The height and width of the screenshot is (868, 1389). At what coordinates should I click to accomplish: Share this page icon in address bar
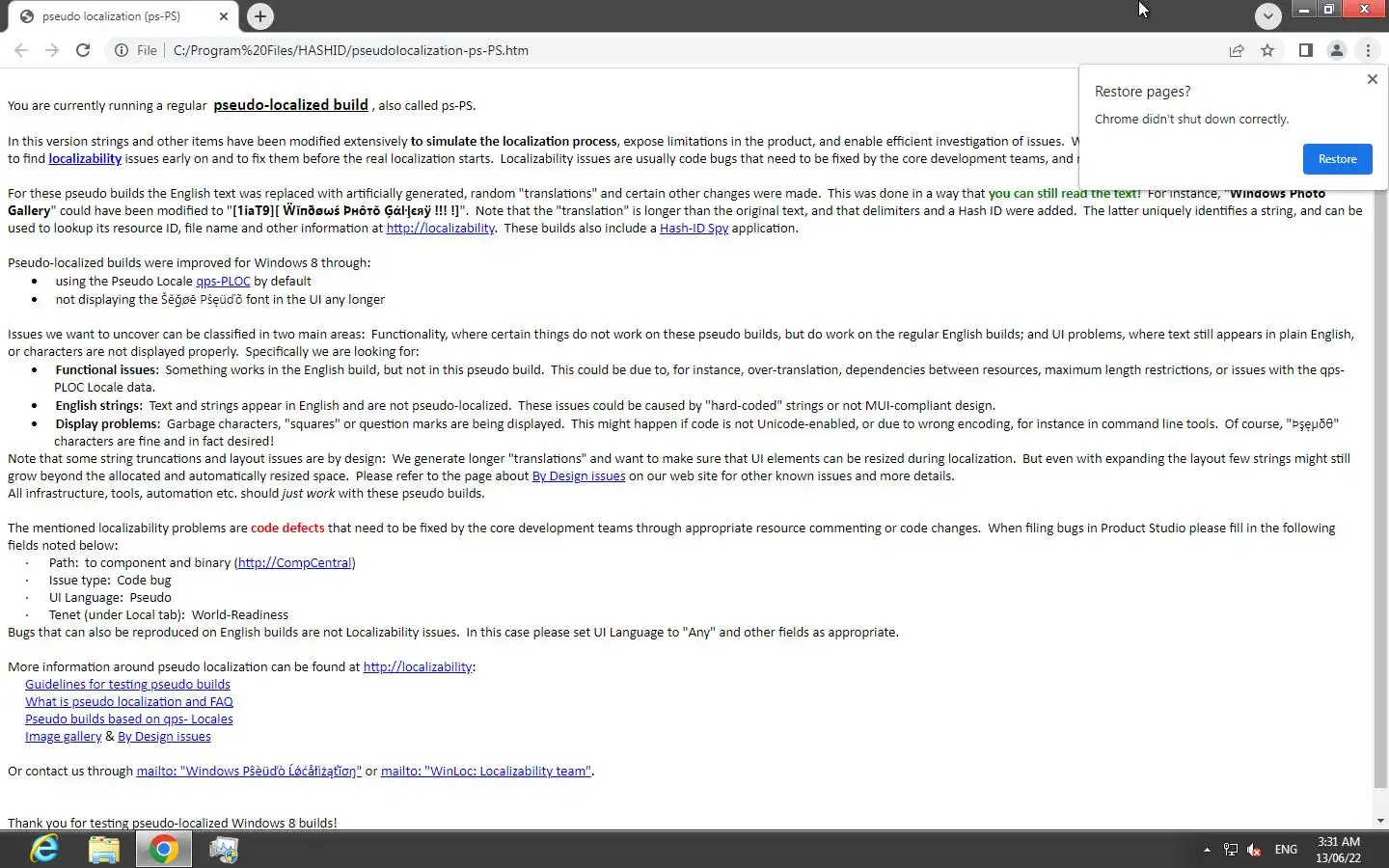click(1237, 50)
